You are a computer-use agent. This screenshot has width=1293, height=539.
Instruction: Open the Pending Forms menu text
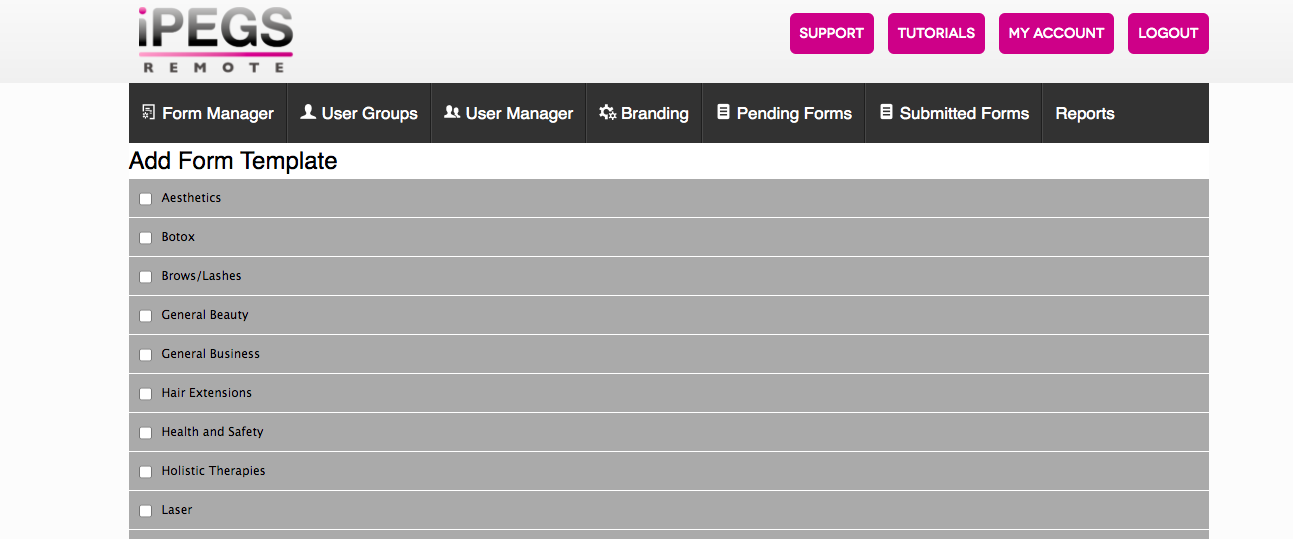coord(795,113)
